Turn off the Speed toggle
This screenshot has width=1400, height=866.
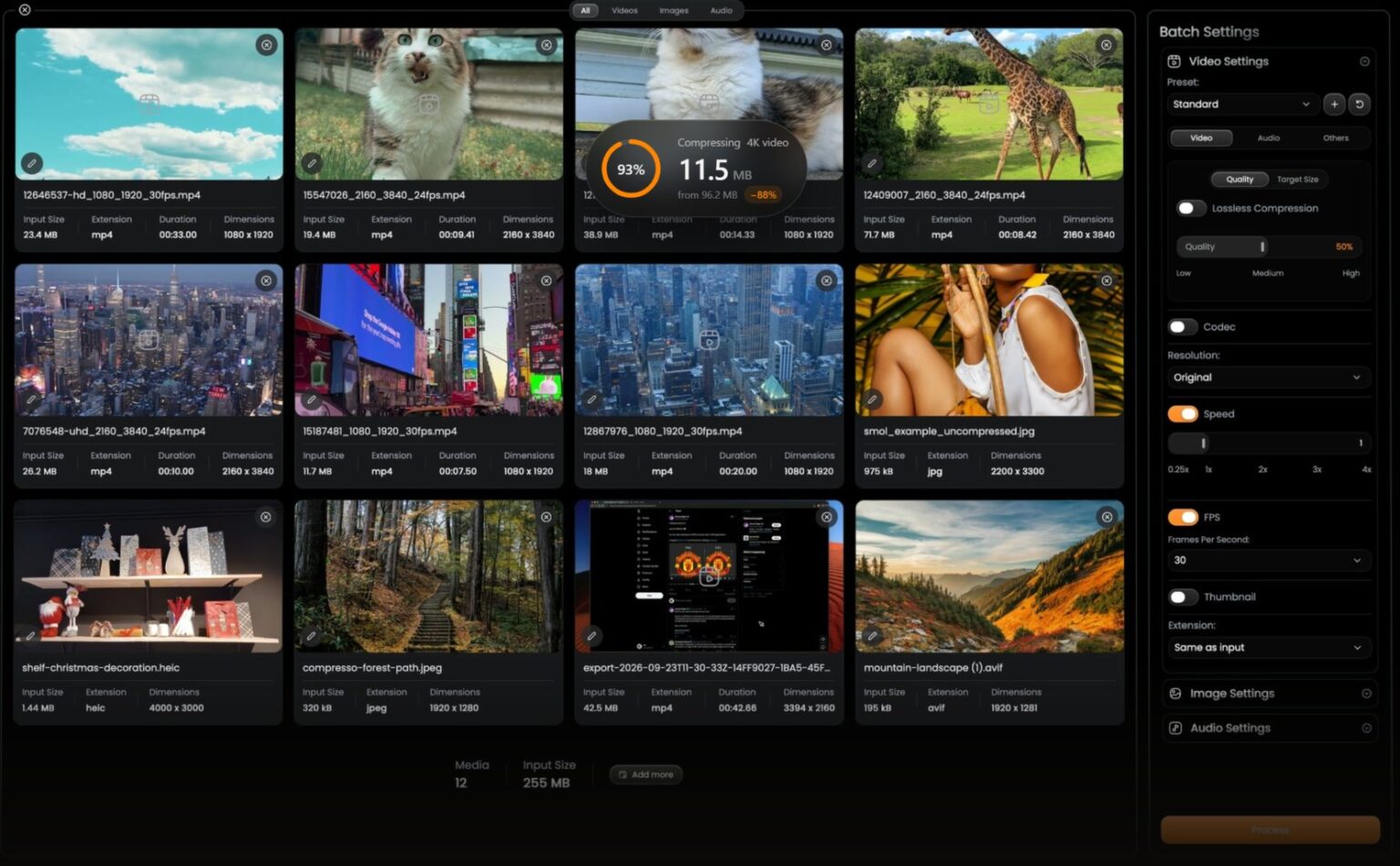[1183, 414]
